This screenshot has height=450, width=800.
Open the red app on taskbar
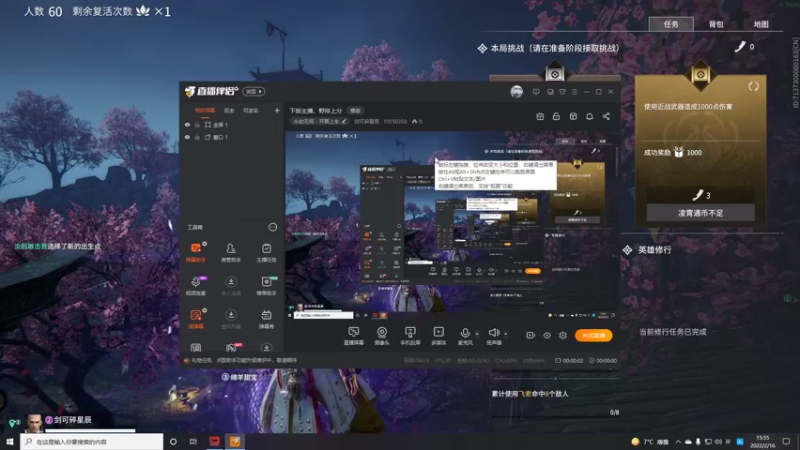[214, 441]
